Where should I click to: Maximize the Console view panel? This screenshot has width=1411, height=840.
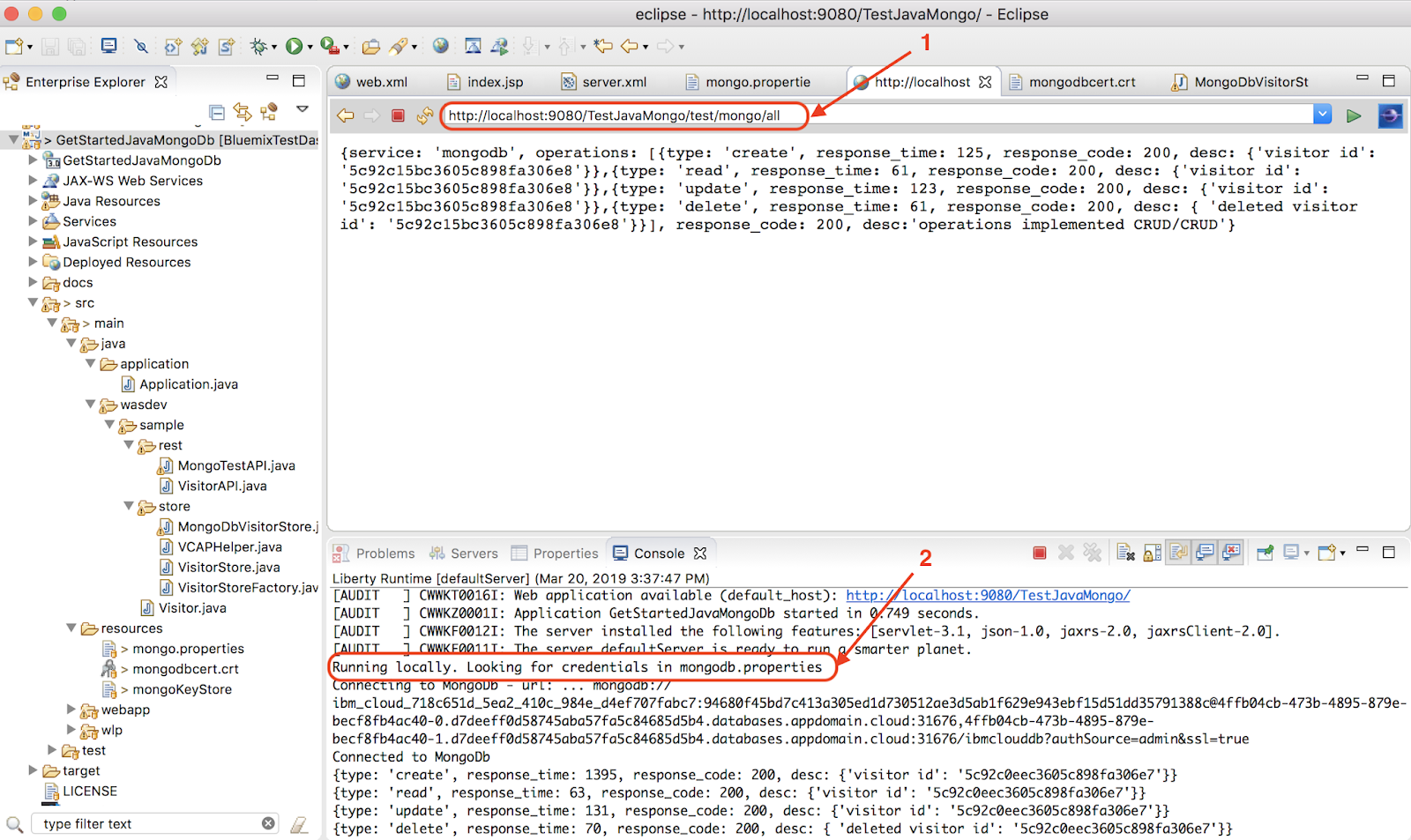coord(1389,552)
